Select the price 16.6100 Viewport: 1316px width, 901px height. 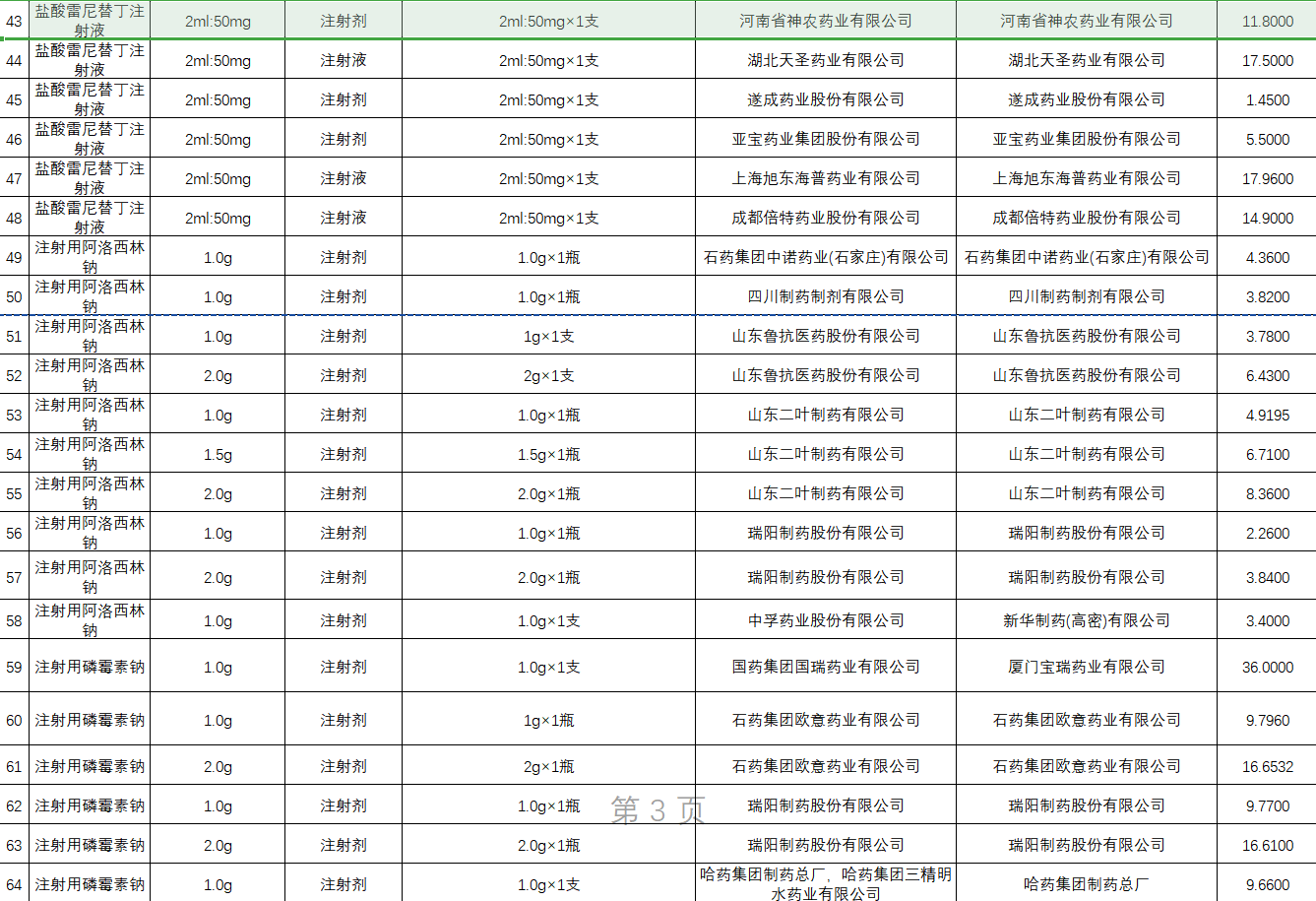1267,845
